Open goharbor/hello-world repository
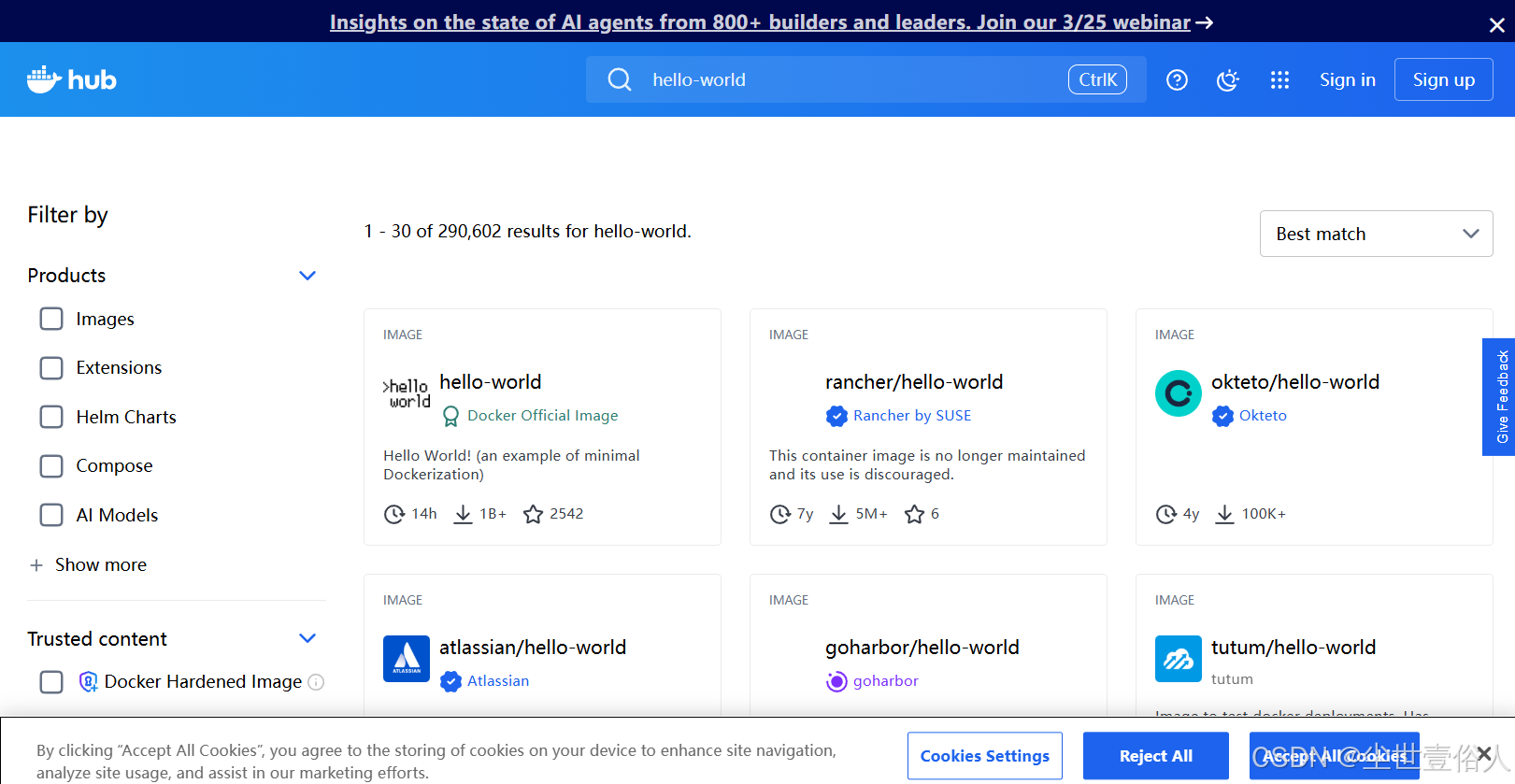 pos(922,648)
